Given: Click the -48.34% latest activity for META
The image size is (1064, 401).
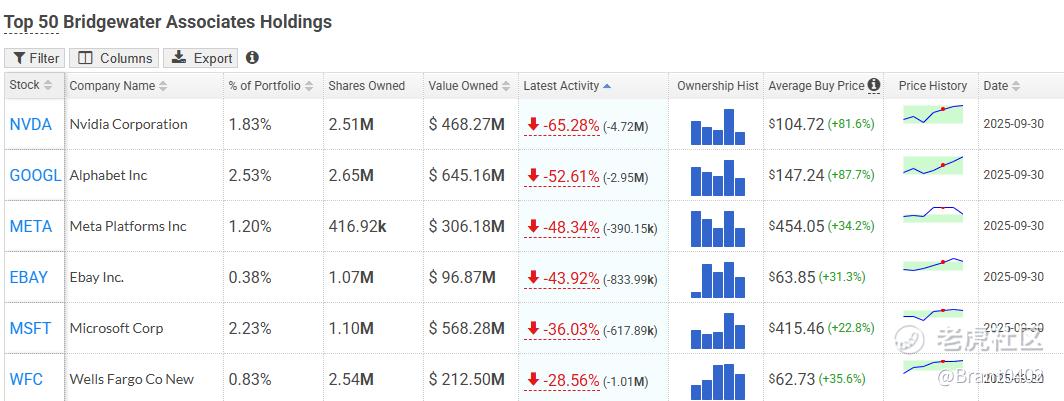Looking at the screenshot, I should (x=563, y=227).
